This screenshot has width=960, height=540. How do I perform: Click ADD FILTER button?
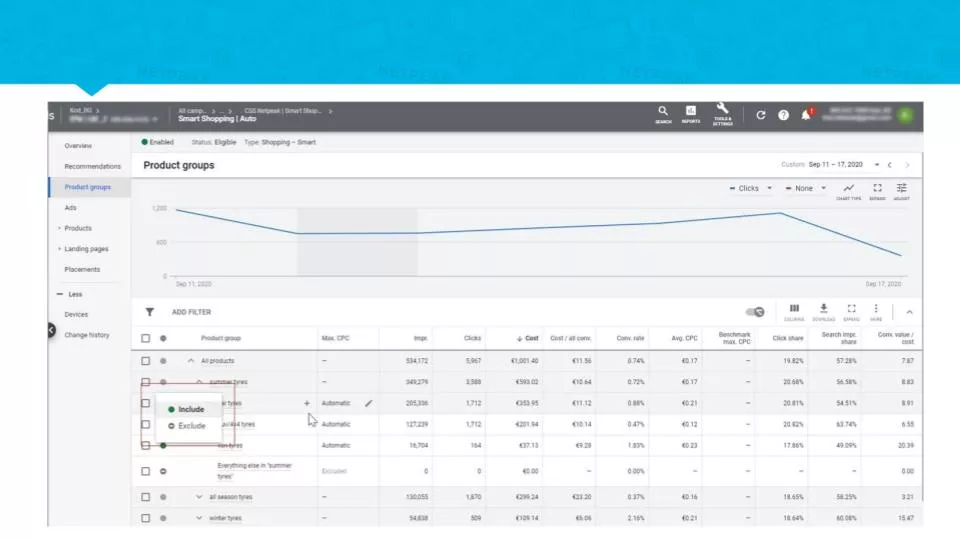tap(191, 312)
